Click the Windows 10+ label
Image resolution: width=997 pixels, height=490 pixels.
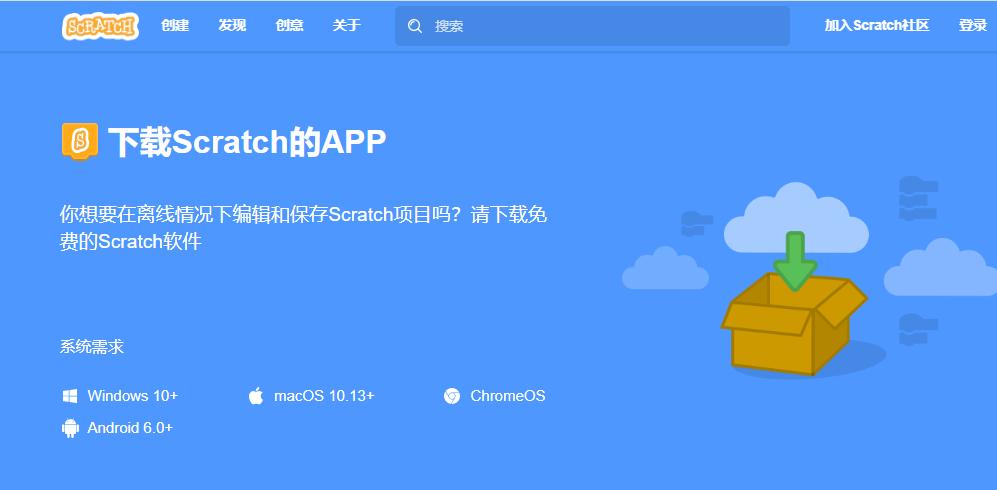coord(132,396)
